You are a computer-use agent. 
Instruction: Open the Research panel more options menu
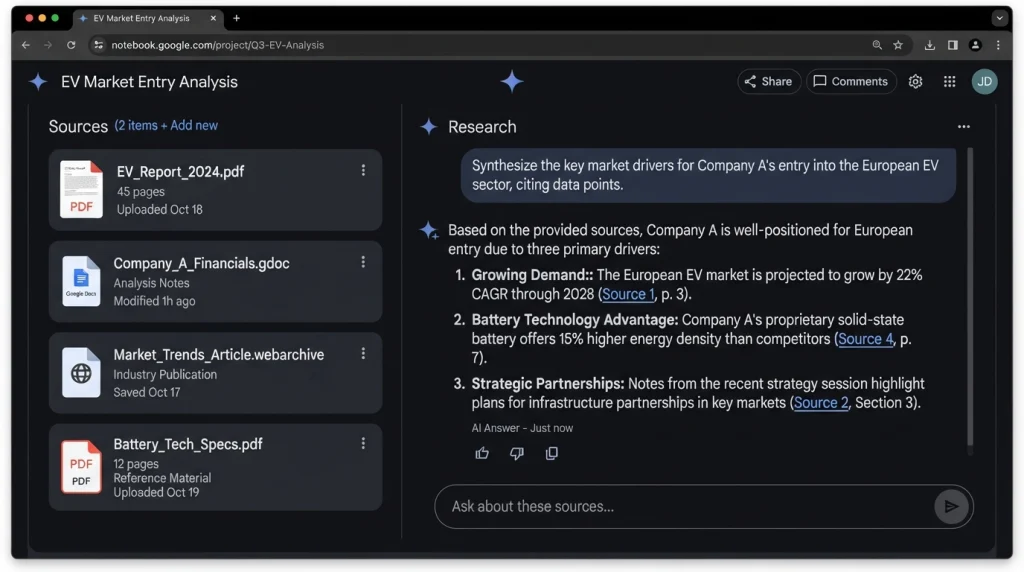pos(963,127)
